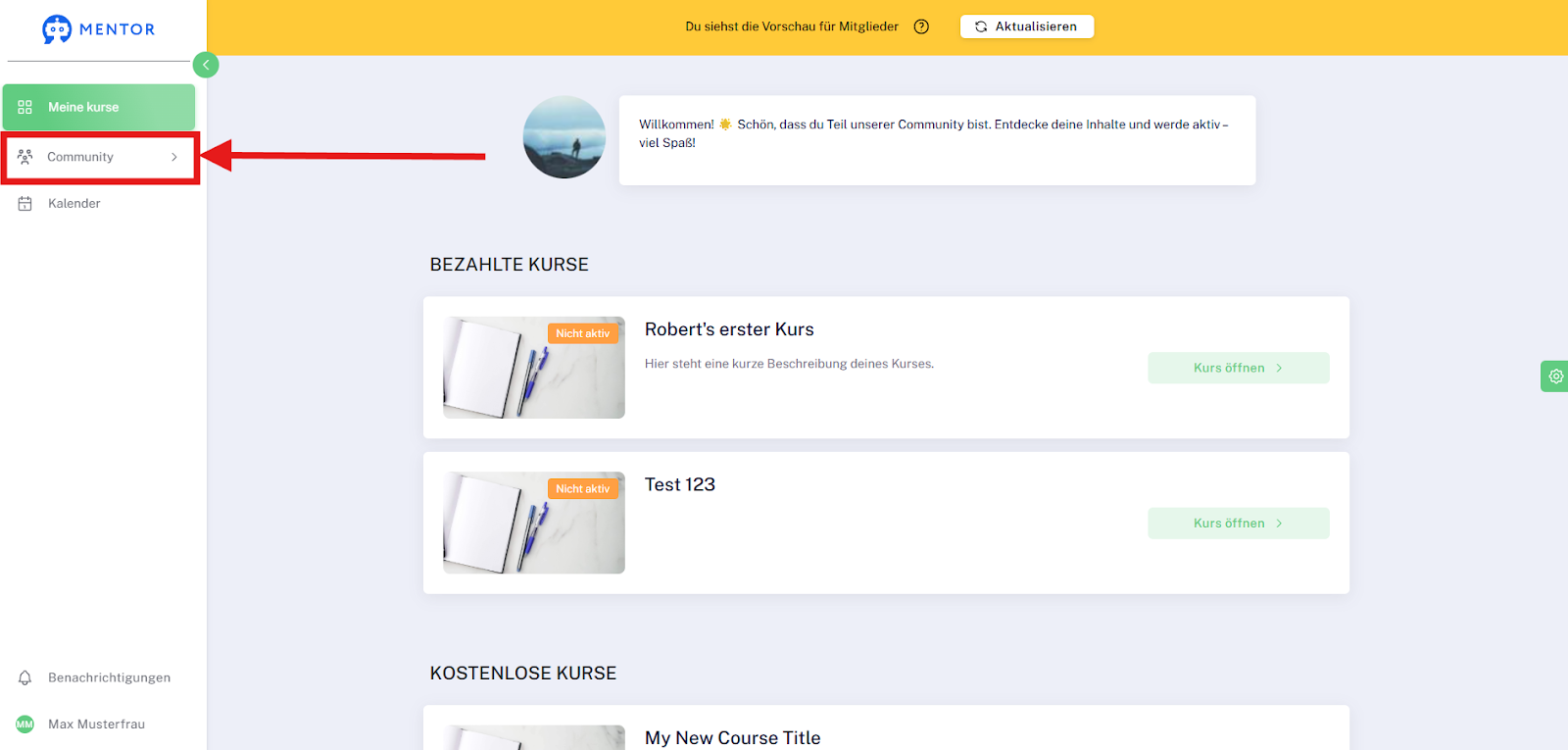The image size is (1568, 750).
Task: Open the Benachrichtigungen menu entry
Action: tap(99, 677)
